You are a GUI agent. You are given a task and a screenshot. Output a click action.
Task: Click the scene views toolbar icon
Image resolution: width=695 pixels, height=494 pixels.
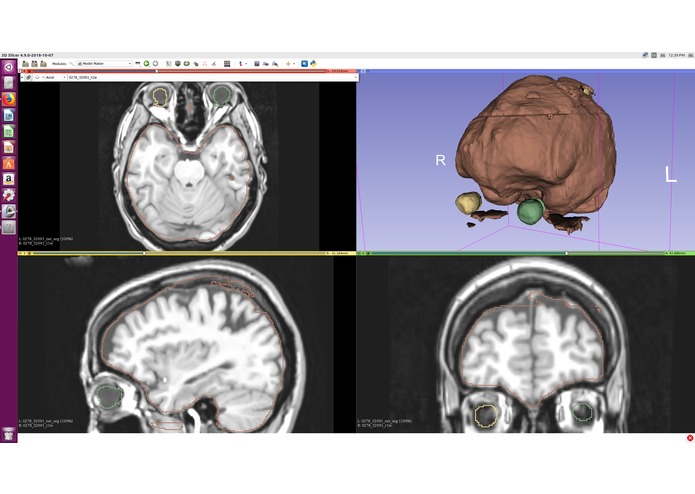pyautogui.click(x=266, y=64)
